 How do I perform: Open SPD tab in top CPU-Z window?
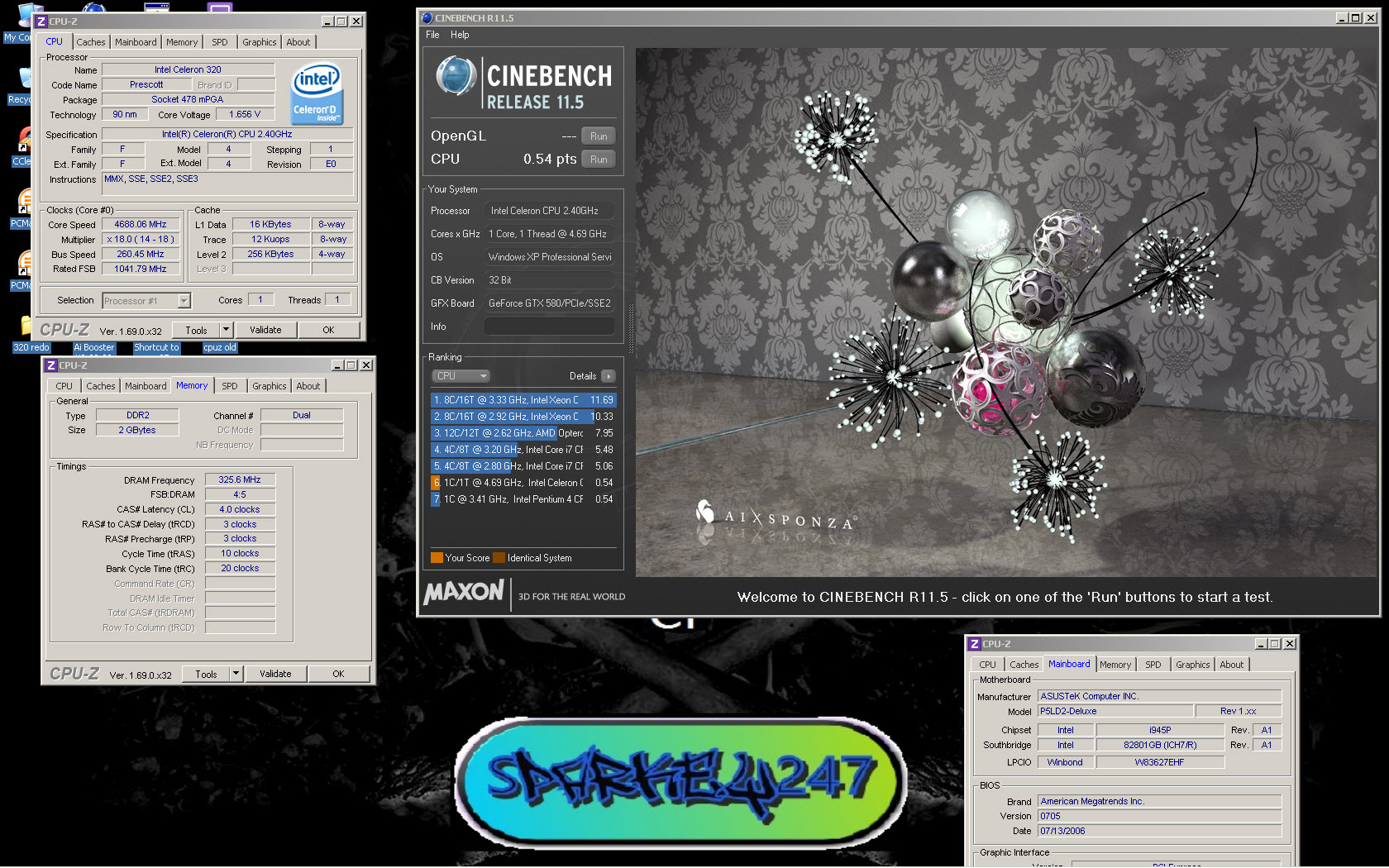click(x=220, y=42)
